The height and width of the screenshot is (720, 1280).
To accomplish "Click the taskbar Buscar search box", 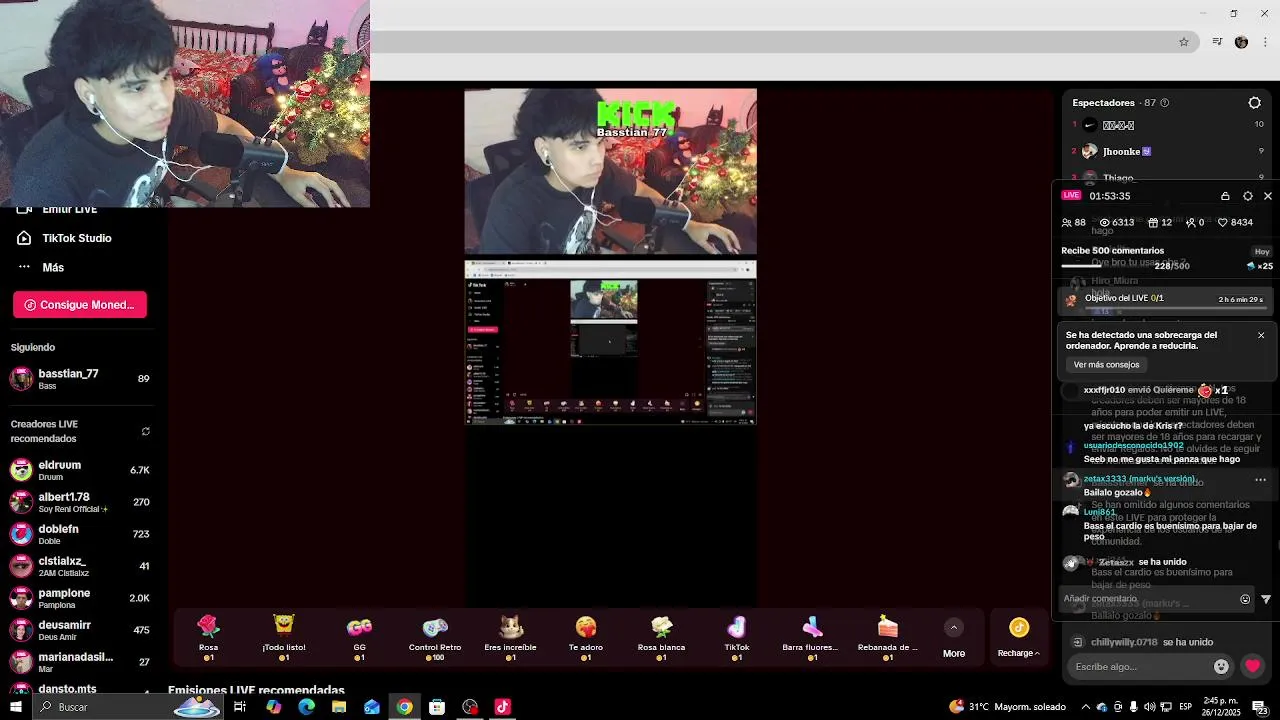I will pos(128,707).
